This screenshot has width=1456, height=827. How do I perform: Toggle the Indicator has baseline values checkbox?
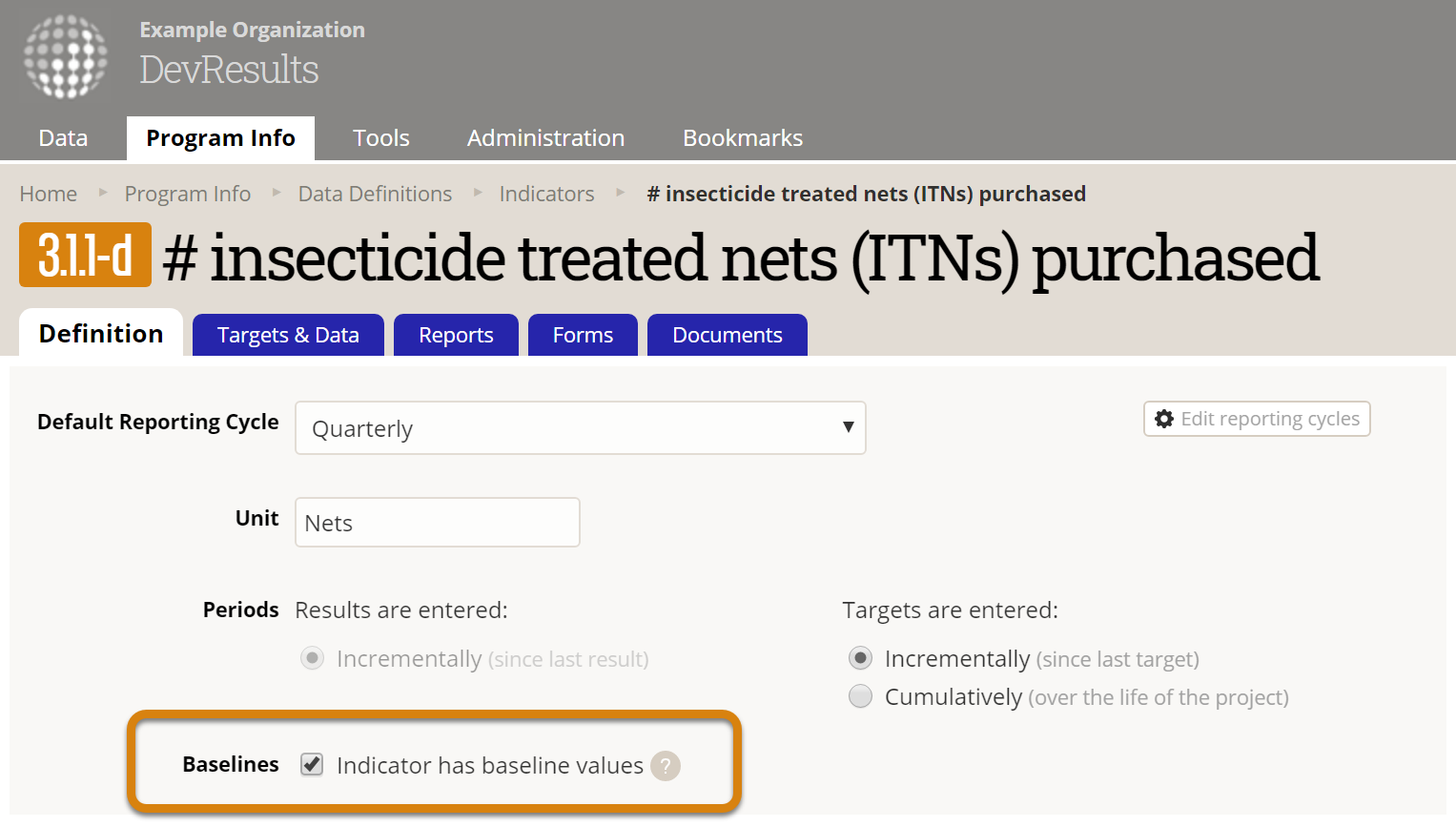[312, 764]
